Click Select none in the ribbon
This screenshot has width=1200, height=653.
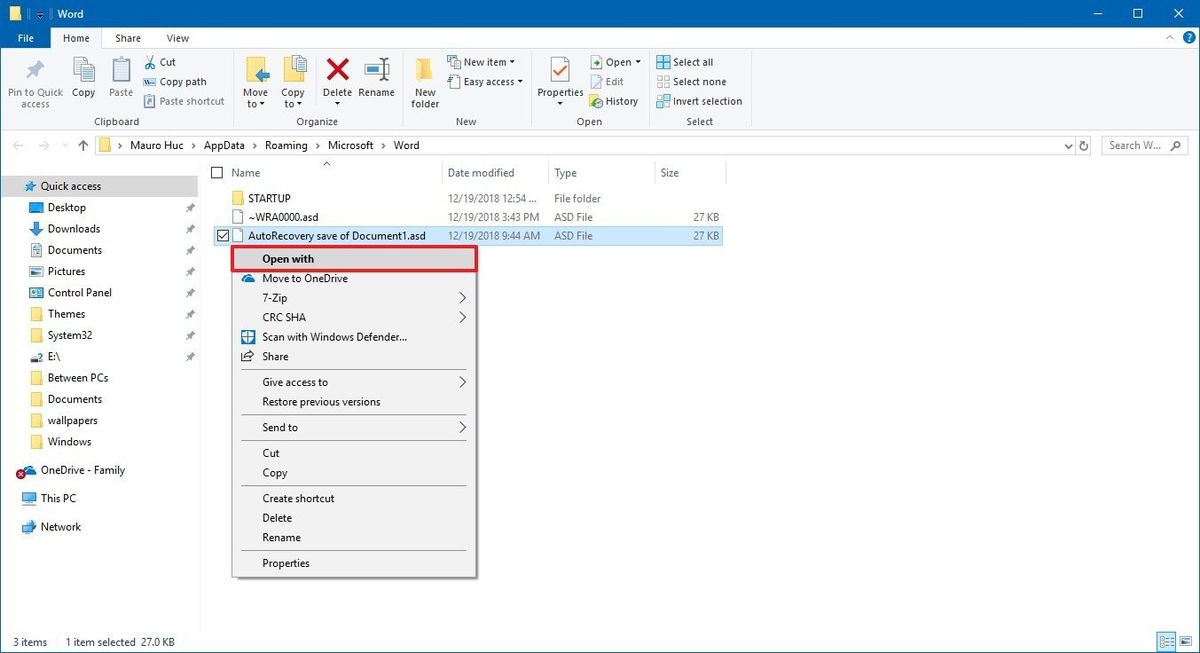tap(692, 81)
